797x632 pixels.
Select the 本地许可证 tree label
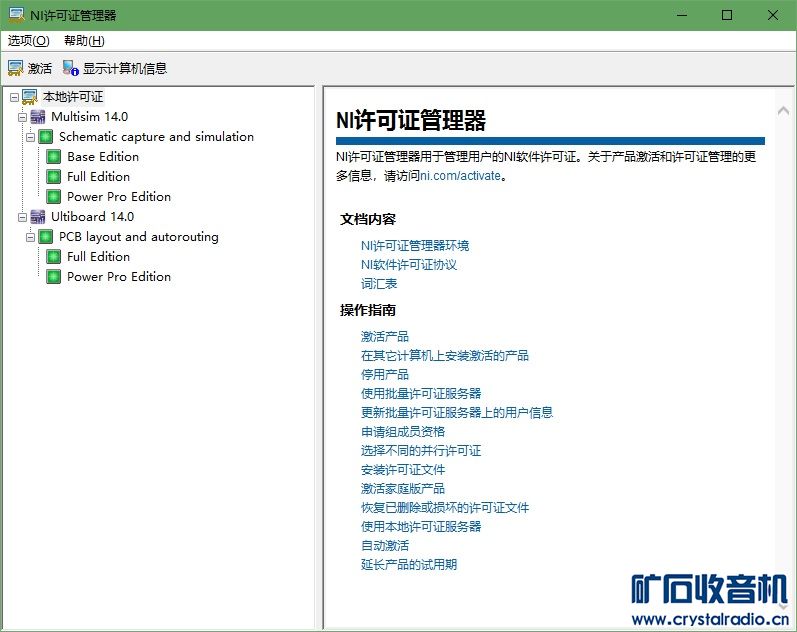(73, 97)
